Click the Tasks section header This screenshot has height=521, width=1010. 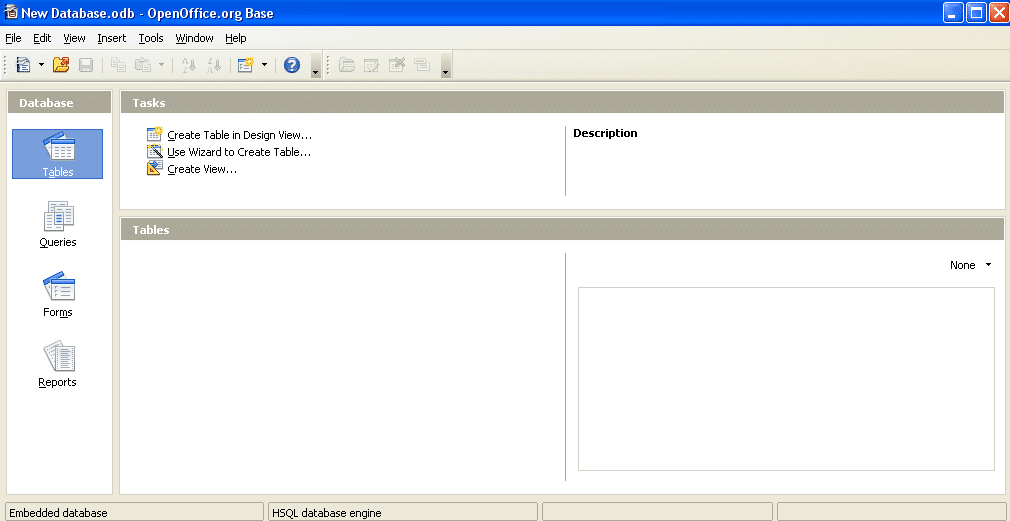click(x=562, y=102)
